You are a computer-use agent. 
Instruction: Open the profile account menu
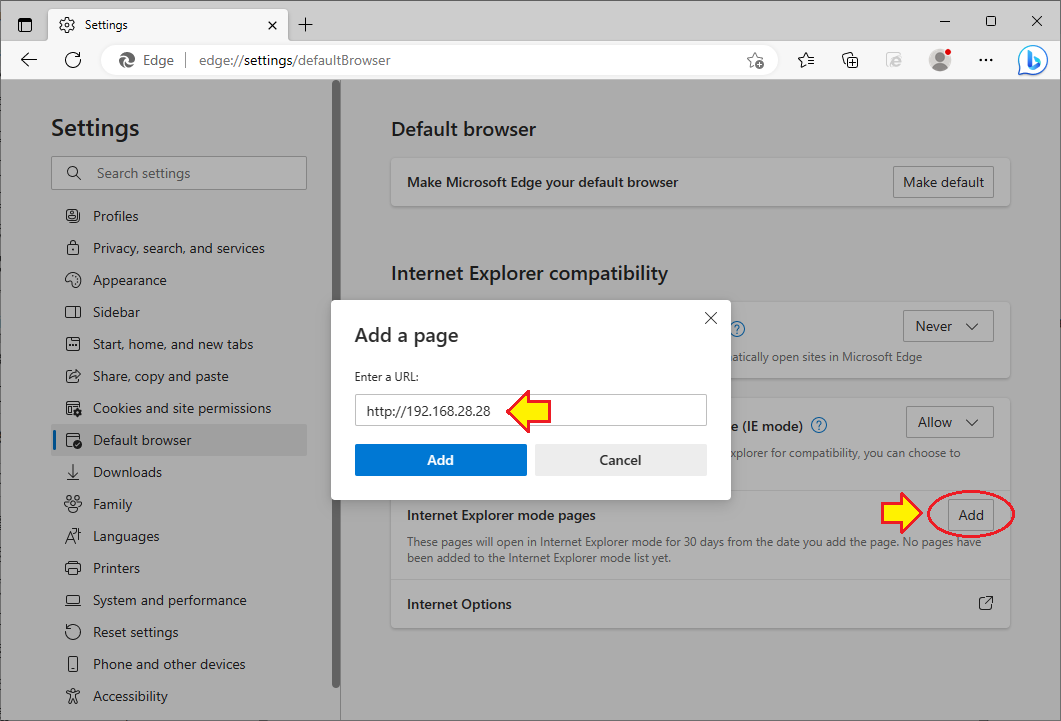click(x=940, y=60)
